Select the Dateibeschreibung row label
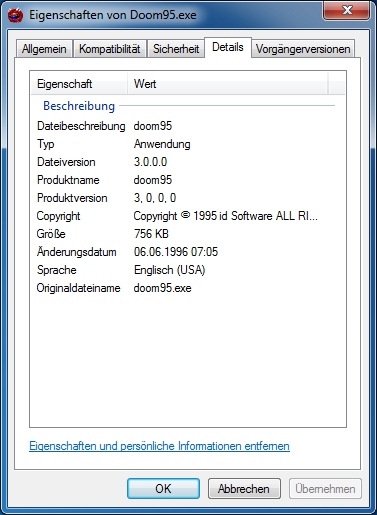Image resolution: width=377 pixels, height=515 pixels. pyautogui.click(x=81, y=126)
